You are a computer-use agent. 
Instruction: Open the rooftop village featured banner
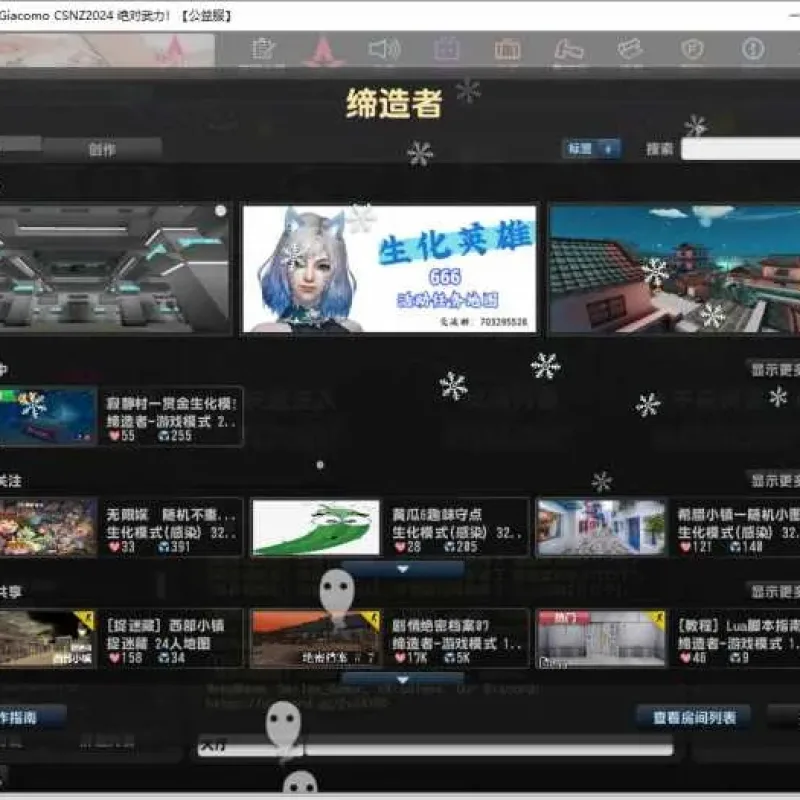coord(674,269)
